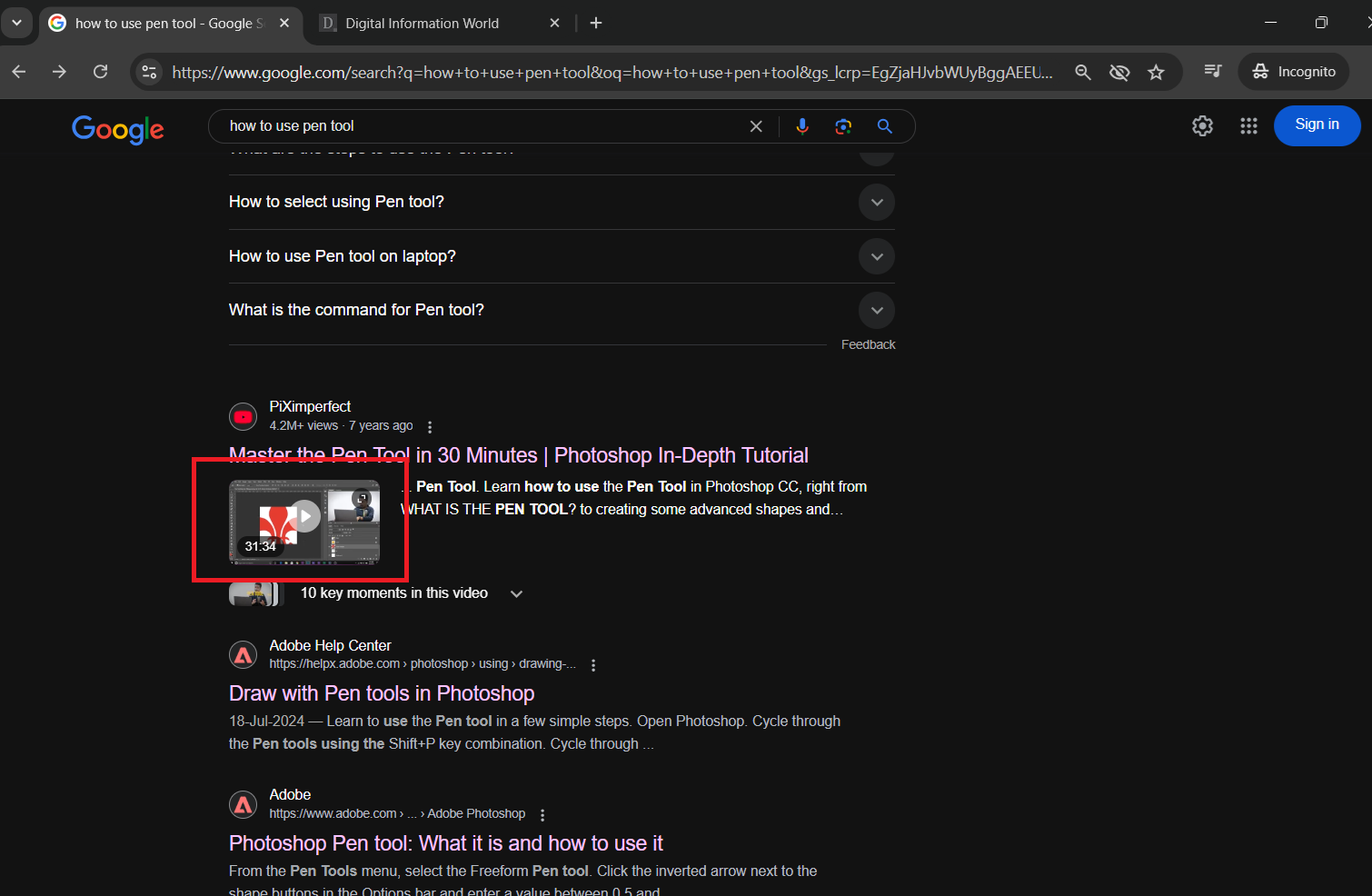Click the Google logo
1372x896 pixels.
click(118, 129)
